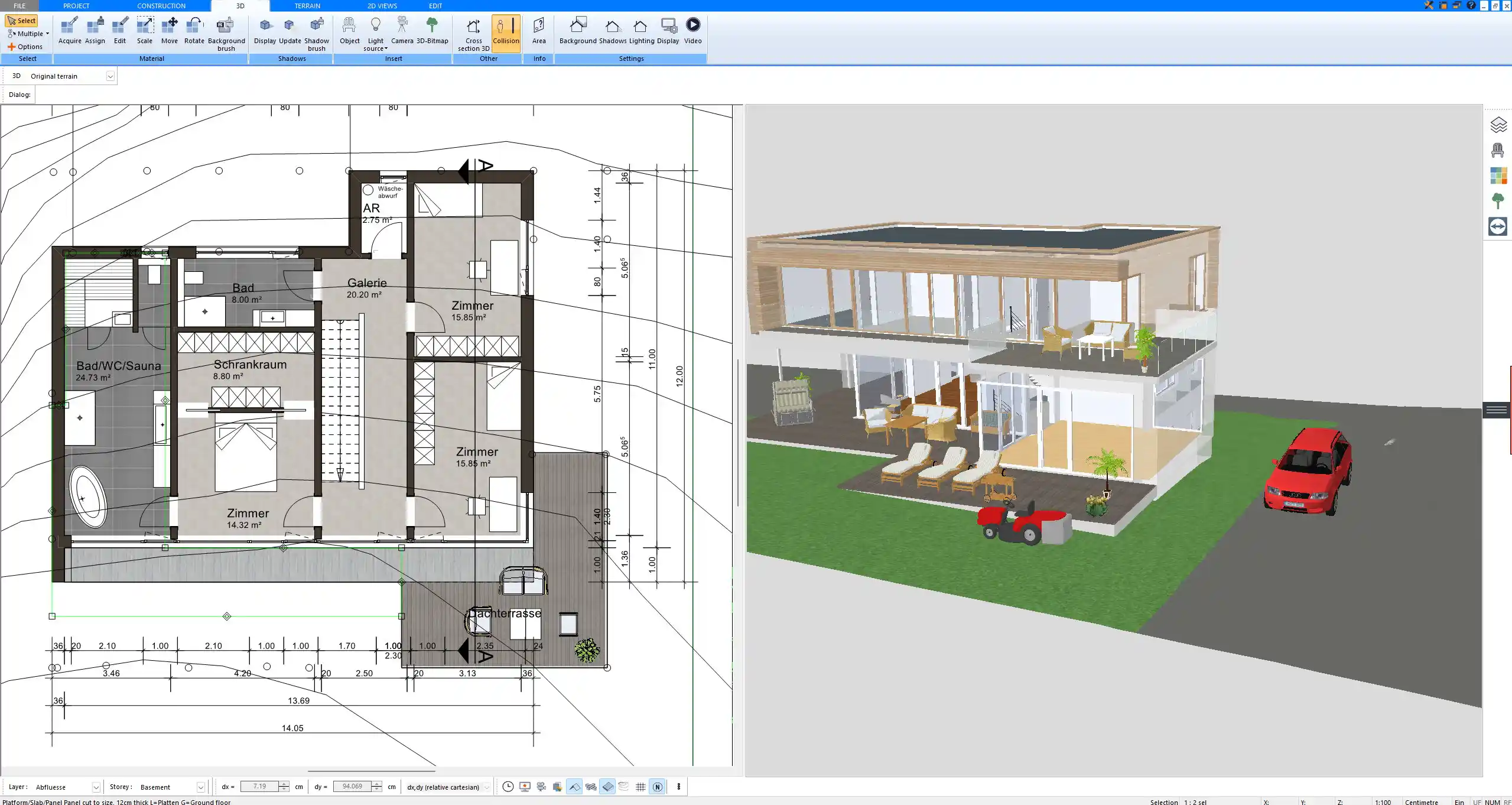This screenshot has width=1512, height=805.
Task: Click the dy input field
Action: tap(352, 787)
